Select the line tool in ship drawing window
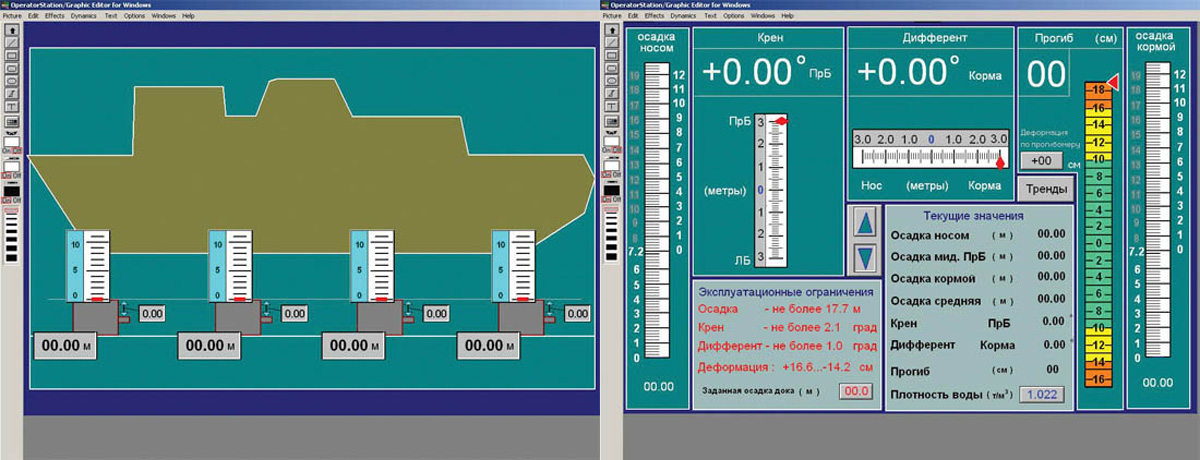 11,43
